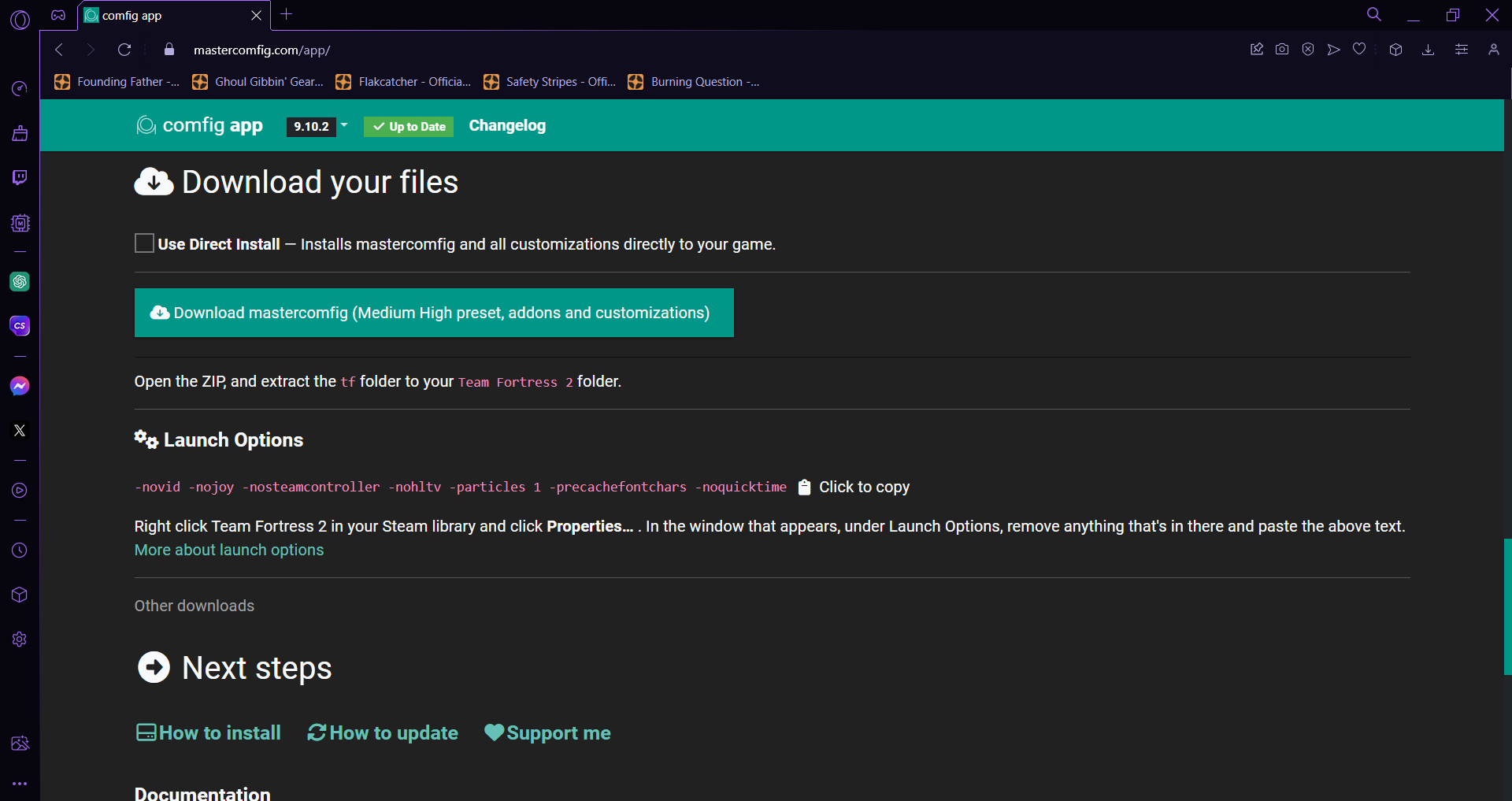Open GX Corner gamepad icon
Image resolution: width=1512 pixels, height=801 pixels.
coord(58,15)
